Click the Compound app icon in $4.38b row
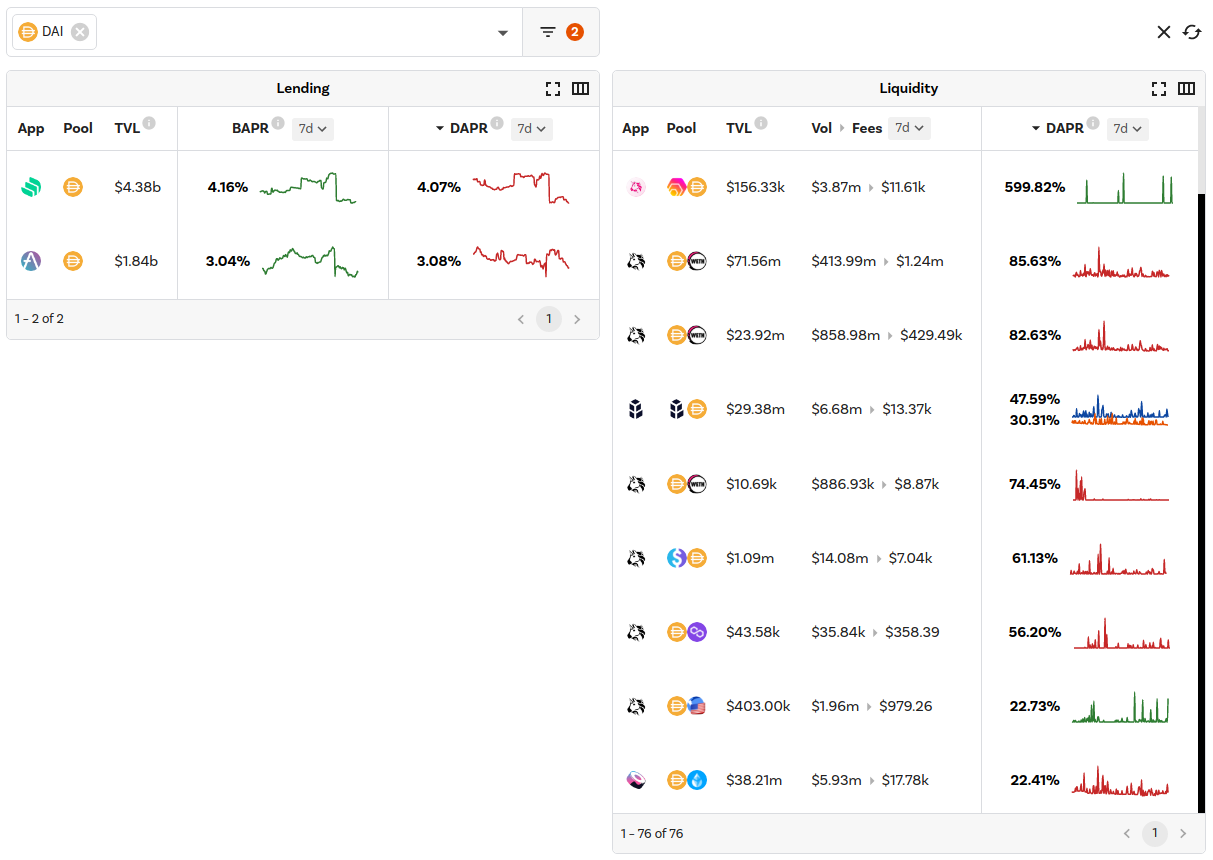 (31, 187)
